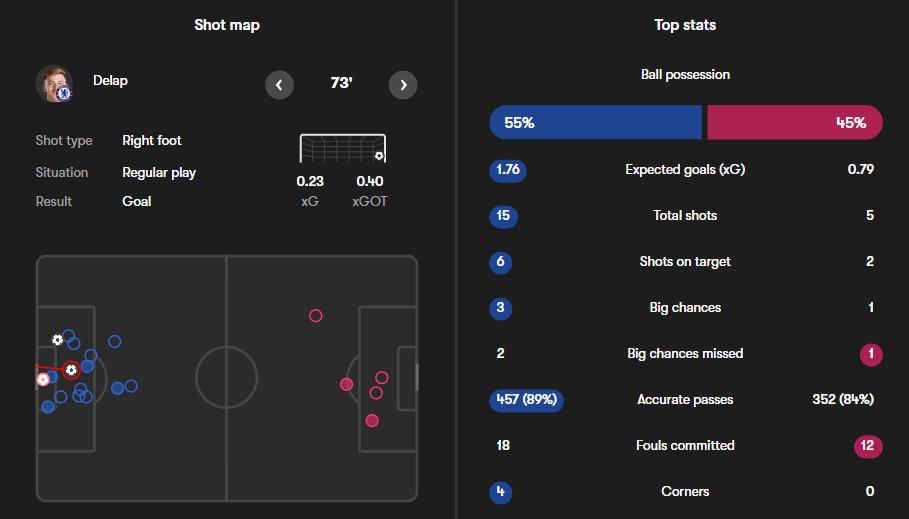Click the Accurate passes 457 (89%) badge
The image size is (909, 519).
coord(526,399)
